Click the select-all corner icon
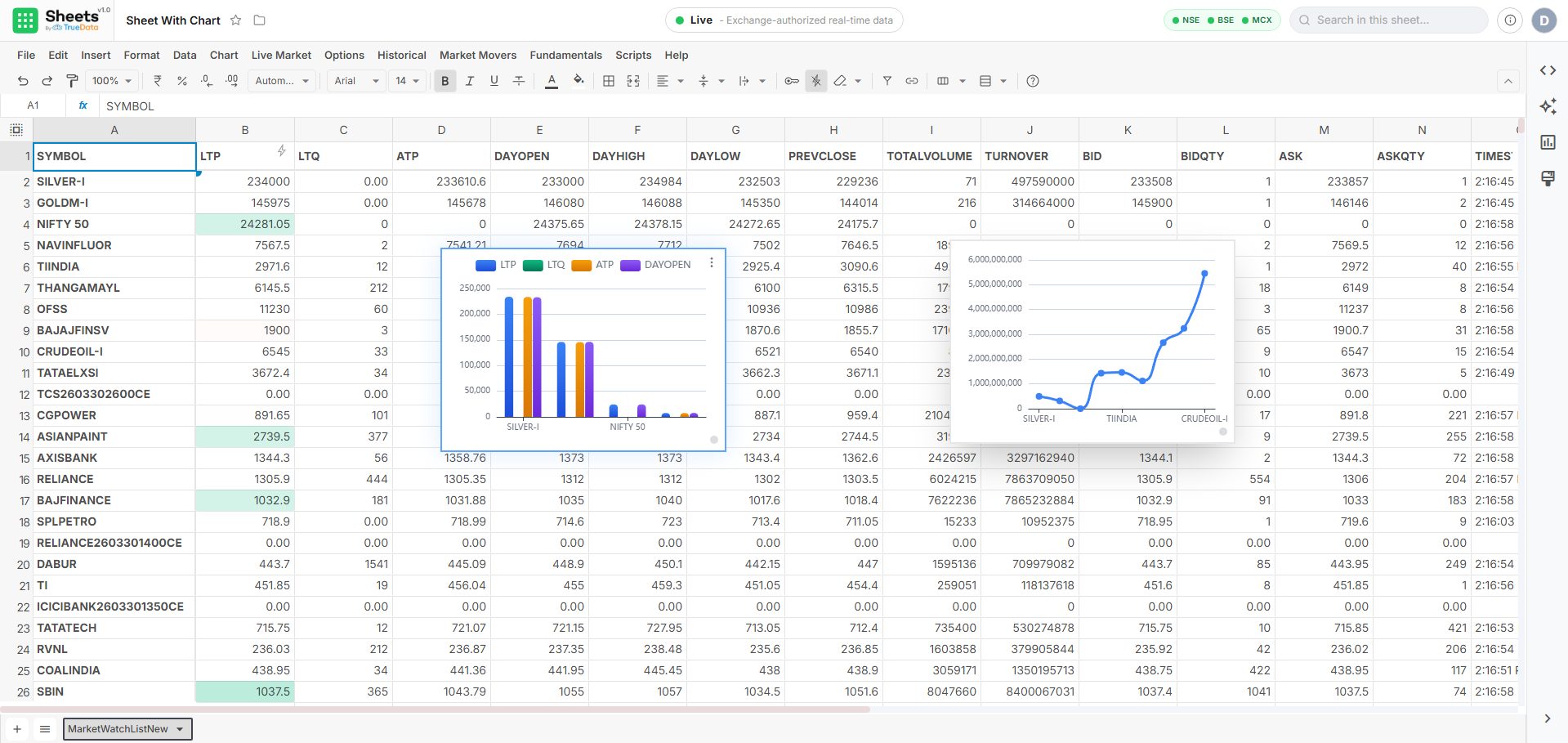 pos(16,130)
